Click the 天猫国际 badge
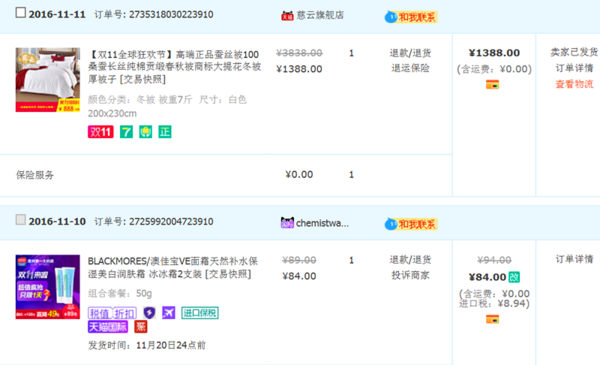600x365 pixels. pos(108,327)
